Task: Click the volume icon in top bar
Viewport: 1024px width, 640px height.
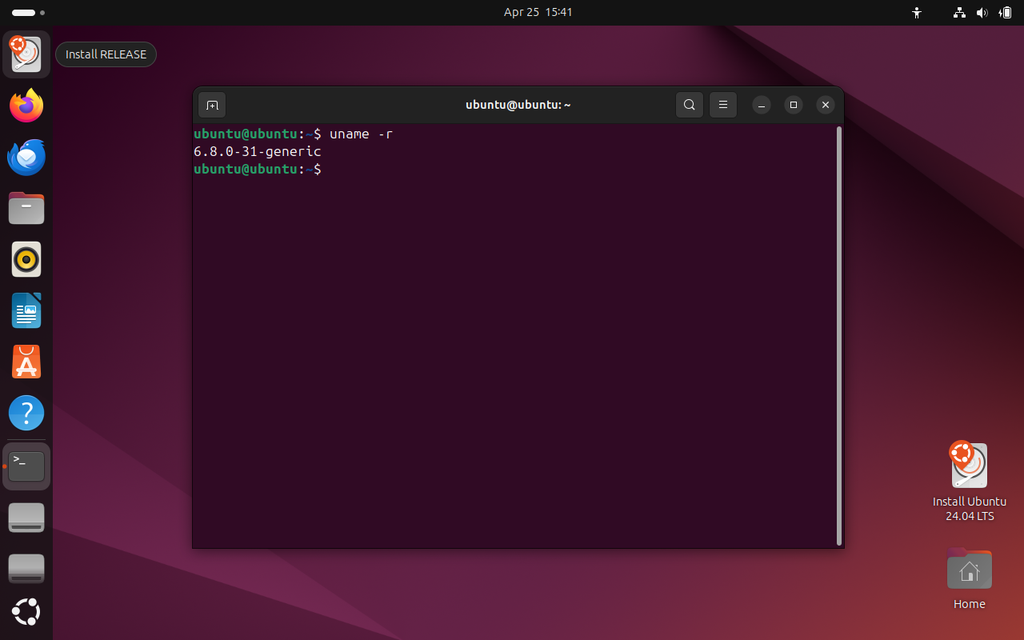Action: [x=981, y=13]
